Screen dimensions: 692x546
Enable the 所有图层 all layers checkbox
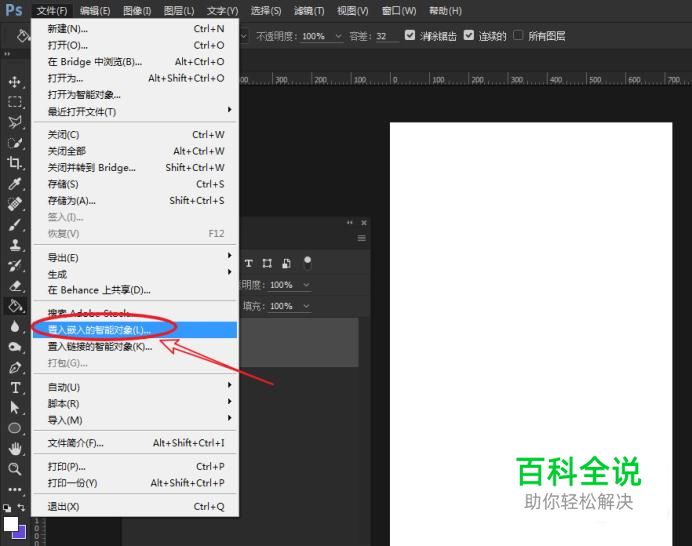coord(518,35)
